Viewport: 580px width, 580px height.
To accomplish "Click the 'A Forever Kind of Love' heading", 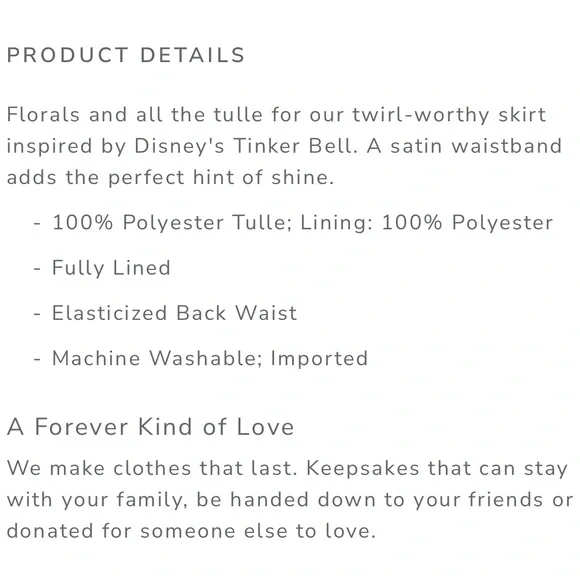I will (151, 427).
